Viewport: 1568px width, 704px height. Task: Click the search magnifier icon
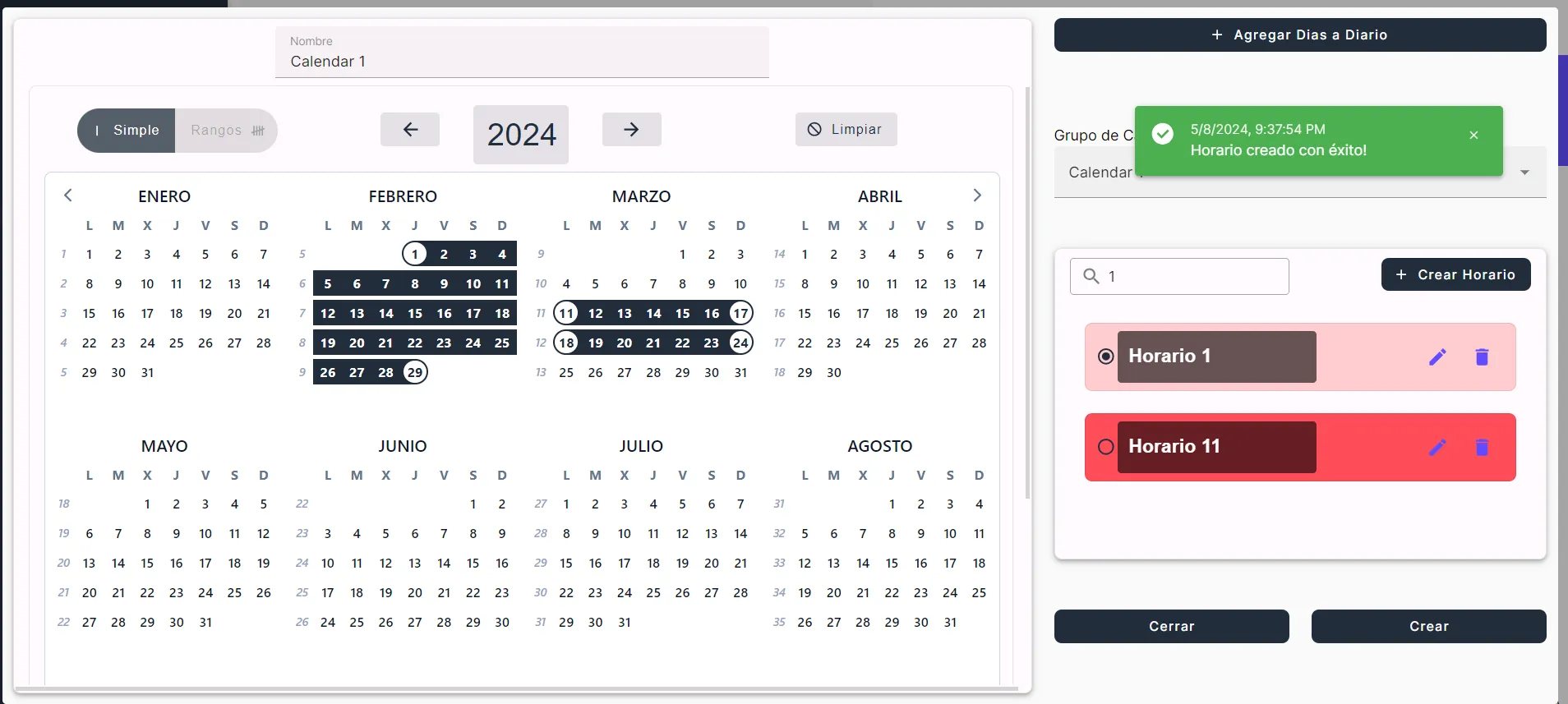pos(1091,276)
